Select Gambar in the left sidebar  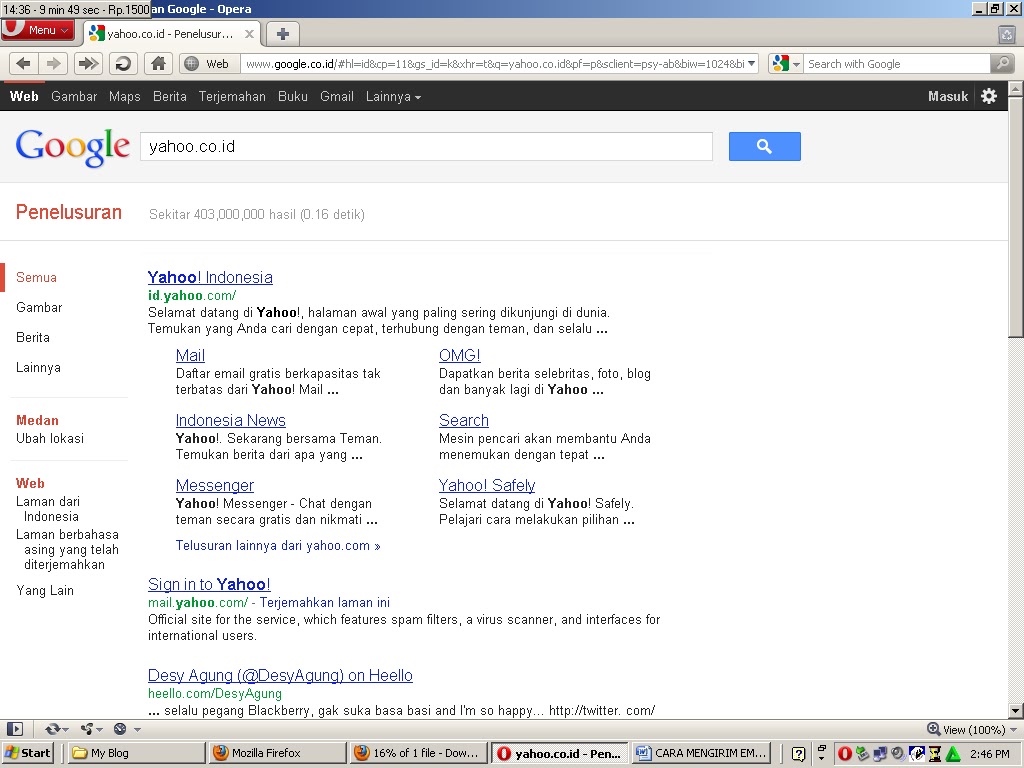tap(39, 308)
